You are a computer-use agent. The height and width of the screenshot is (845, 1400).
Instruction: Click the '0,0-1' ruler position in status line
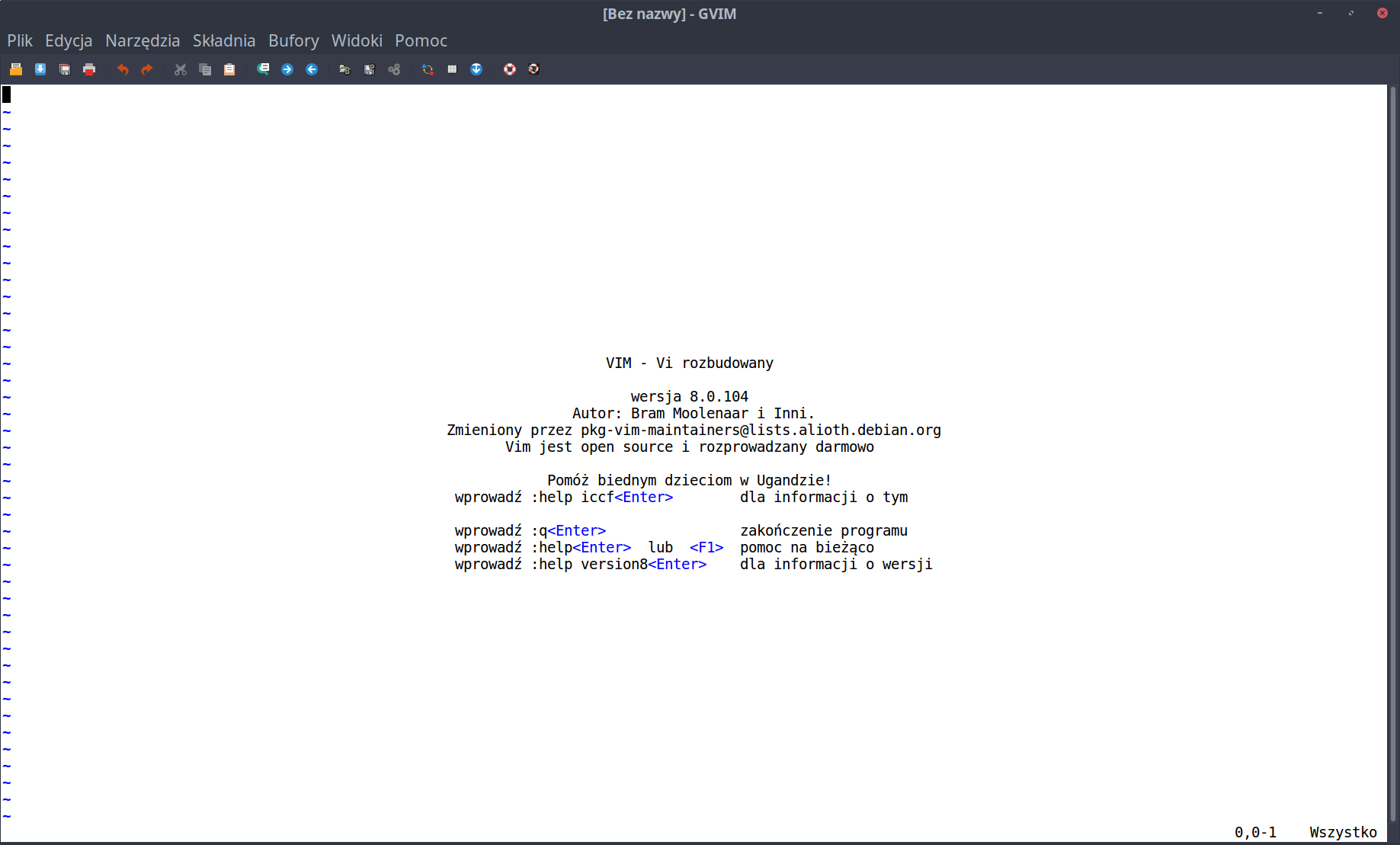1255,832
